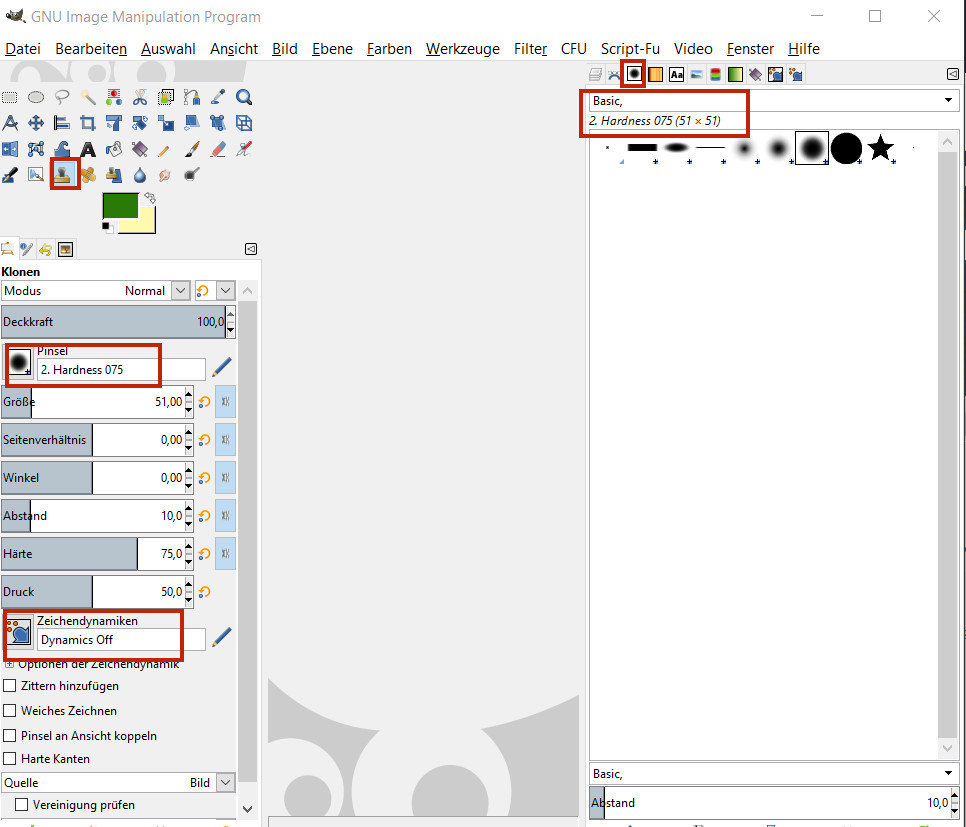
Task: Open the brushes dock configuration menu
Action: tap(952, 74)
